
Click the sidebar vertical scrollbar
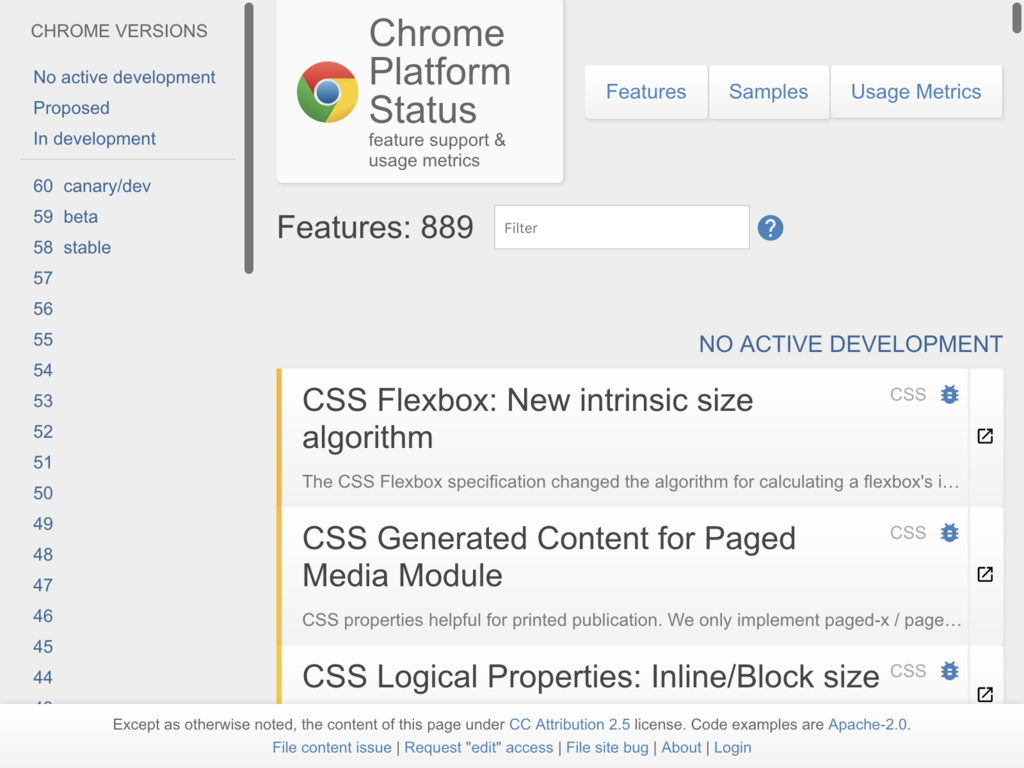249,138
